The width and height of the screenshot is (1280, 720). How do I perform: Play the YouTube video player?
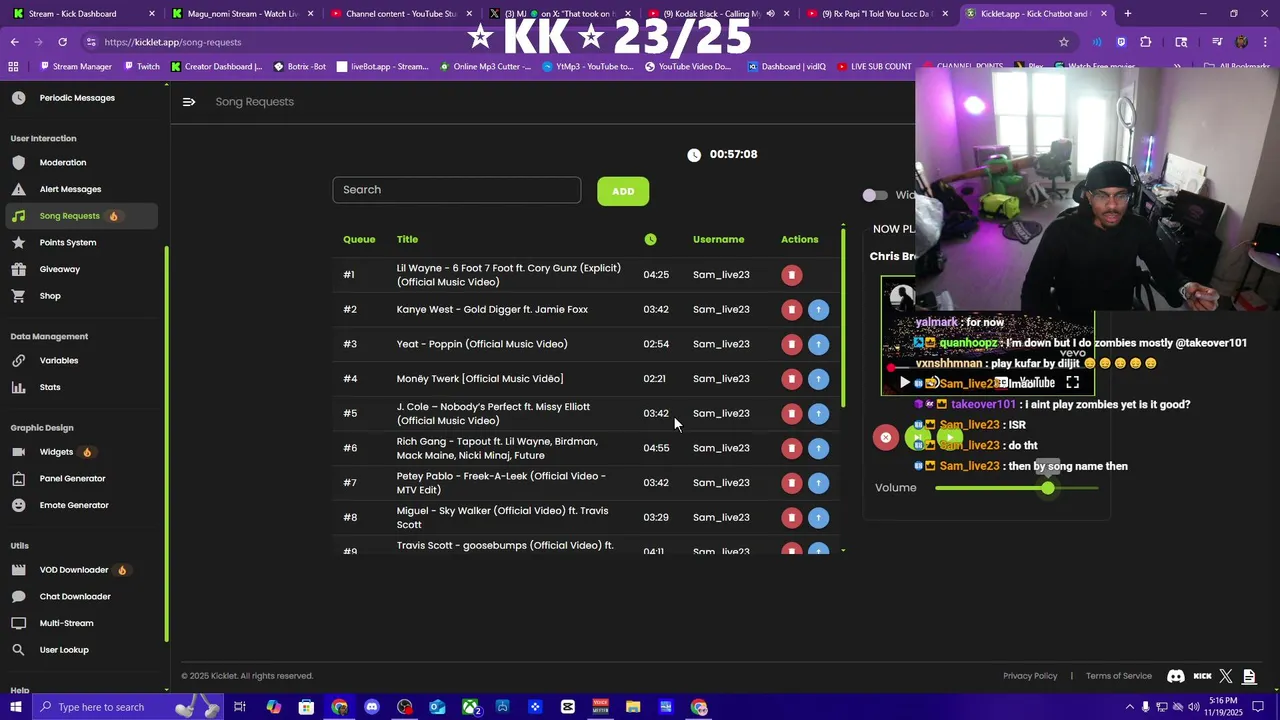tap(905, 382)
